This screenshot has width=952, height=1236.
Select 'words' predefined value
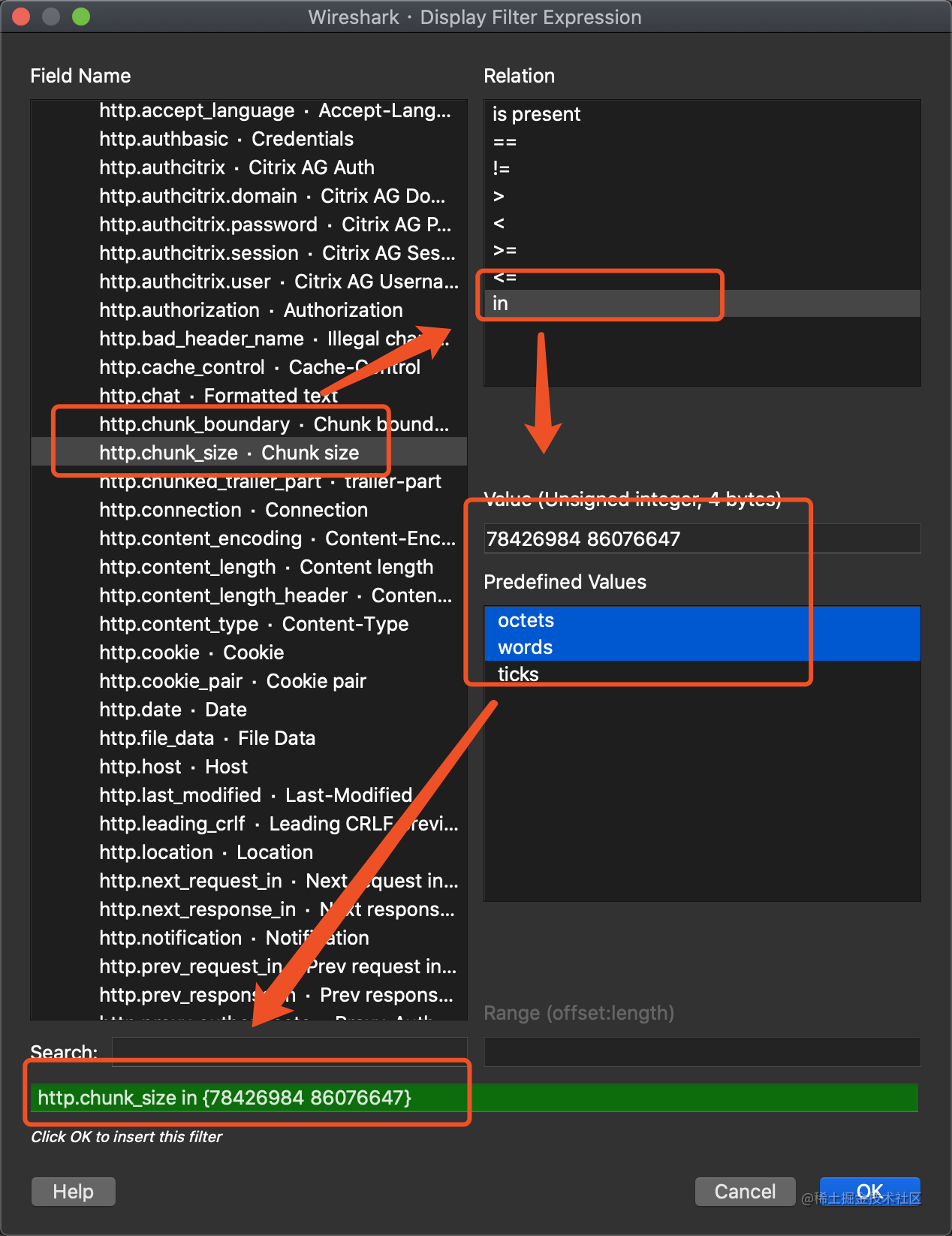702,647
